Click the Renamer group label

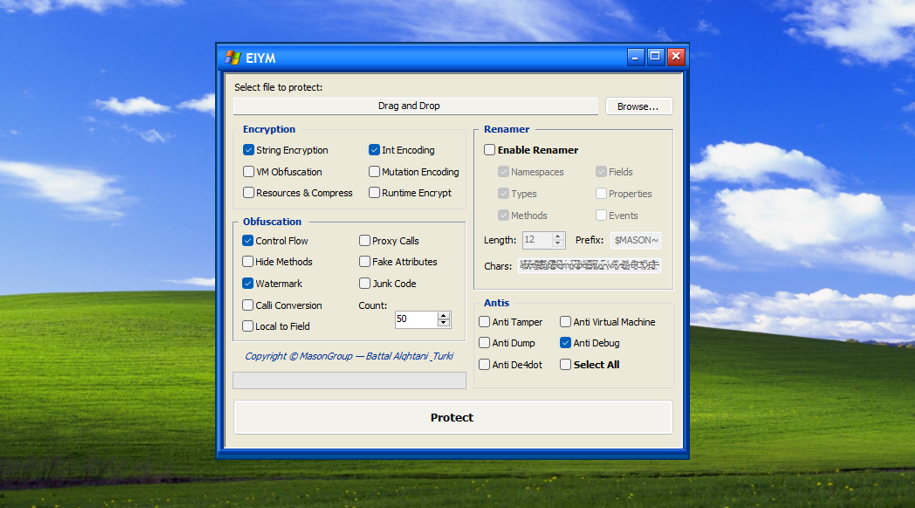pos(507,129)
